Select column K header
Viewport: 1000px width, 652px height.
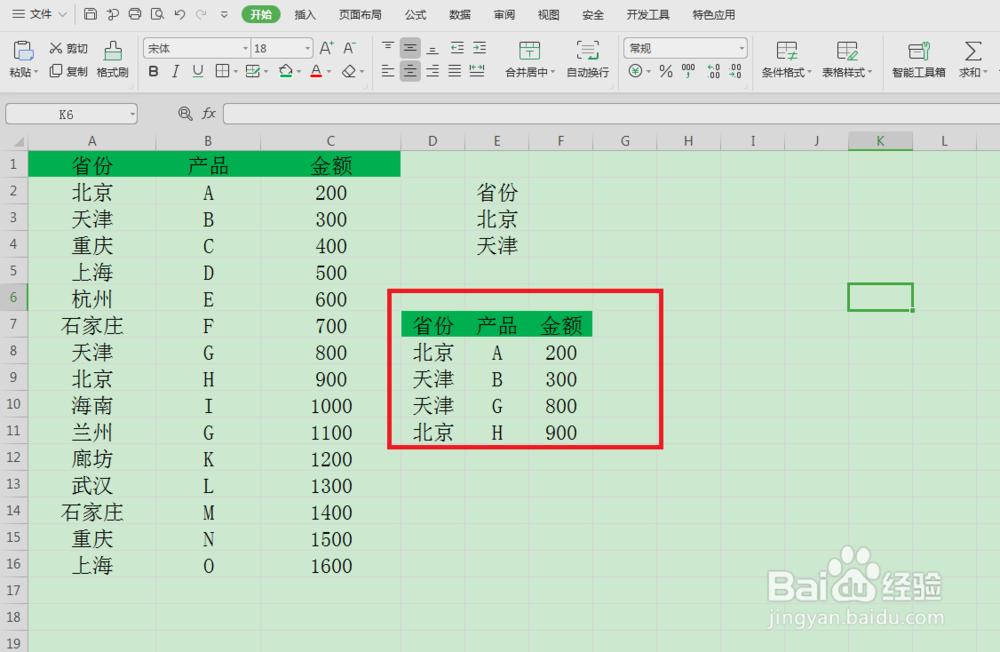coord(880,141)
